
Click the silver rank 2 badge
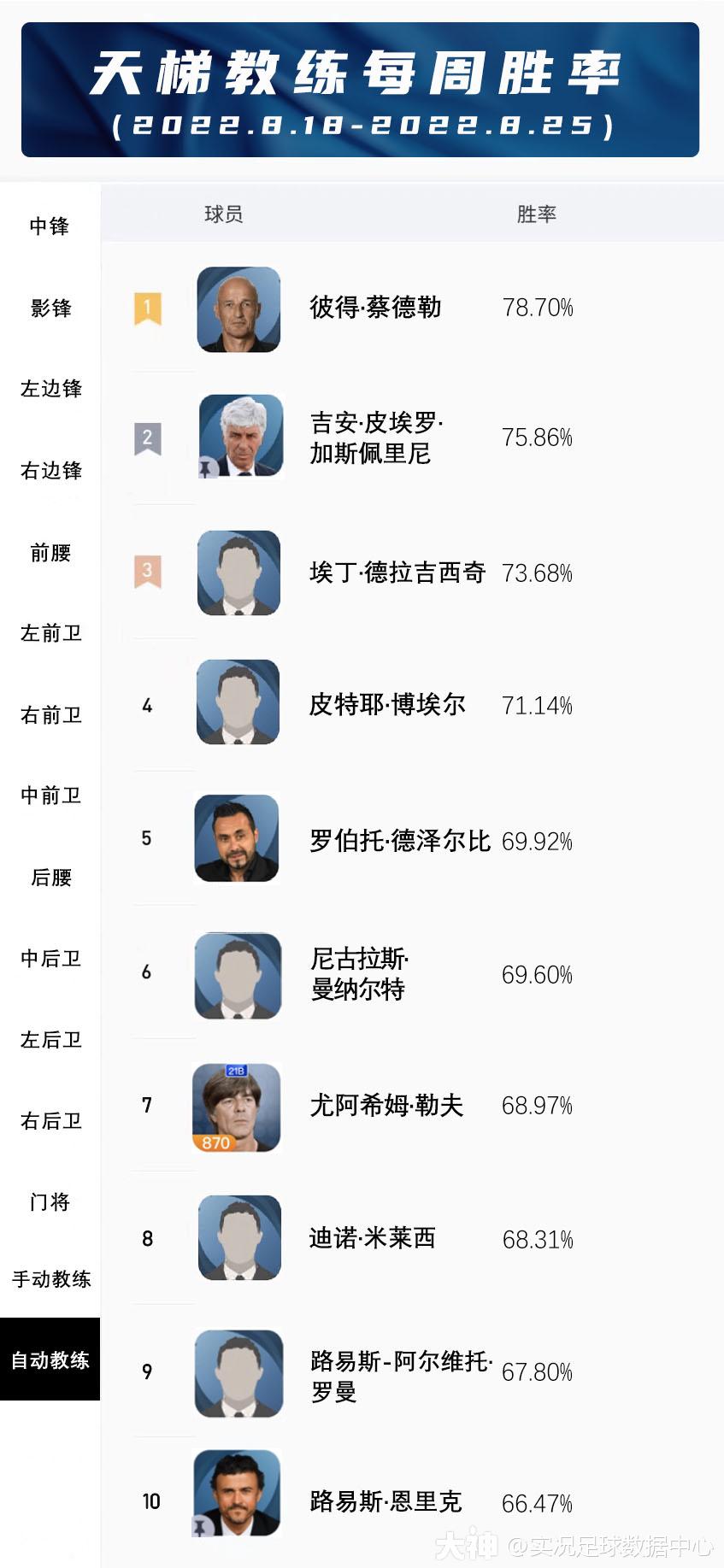147,439
